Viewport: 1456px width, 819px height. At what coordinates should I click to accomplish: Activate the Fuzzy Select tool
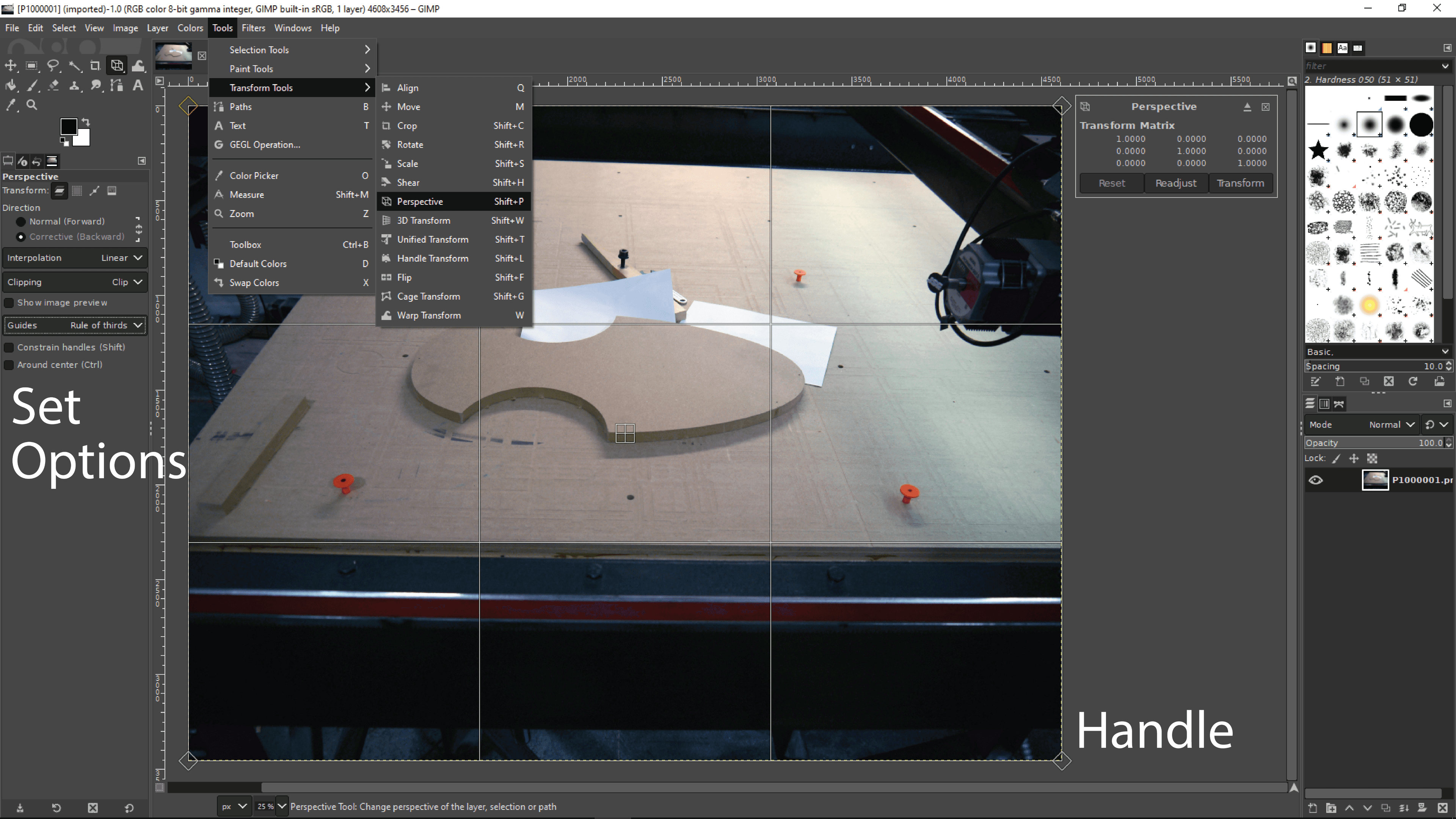point(75,66)
